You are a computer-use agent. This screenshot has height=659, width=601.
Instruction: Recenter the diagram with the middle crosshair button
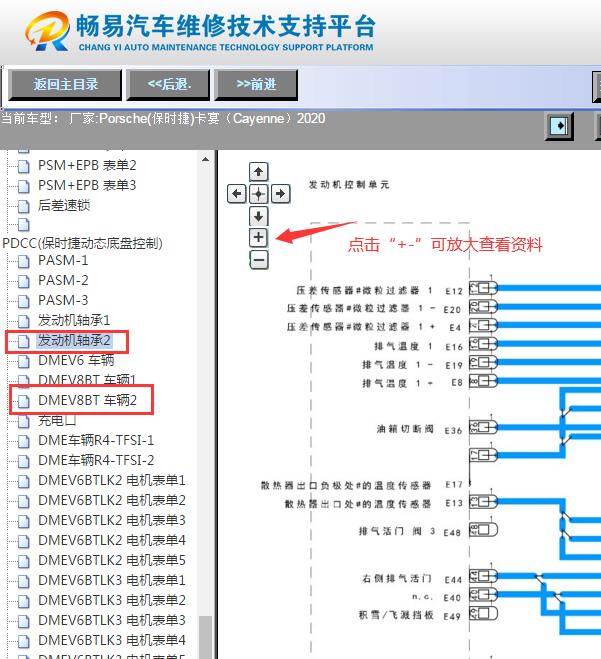(258, 194)
